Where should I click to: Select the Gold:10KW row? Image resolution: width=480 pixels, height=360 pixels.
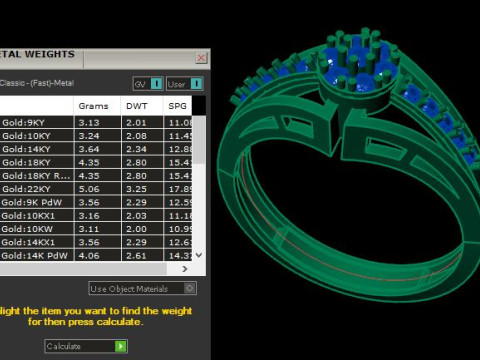(96, 229)
